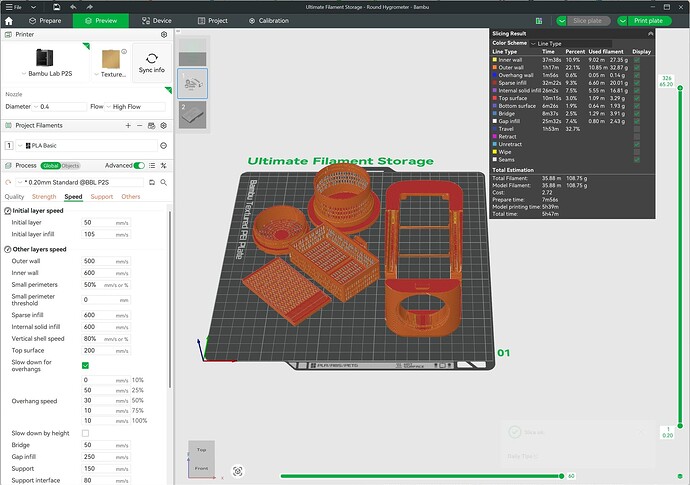Click the Bambu Lab P2S printer image
Viewport: 690px width, 485px height.
click(44, 57)
